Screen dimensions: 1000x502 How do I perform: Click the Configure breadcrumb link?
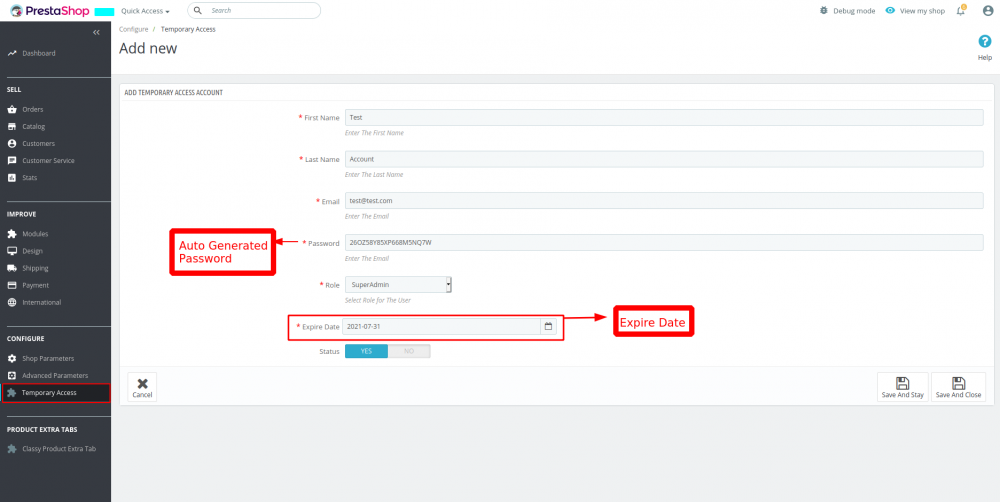133,29
